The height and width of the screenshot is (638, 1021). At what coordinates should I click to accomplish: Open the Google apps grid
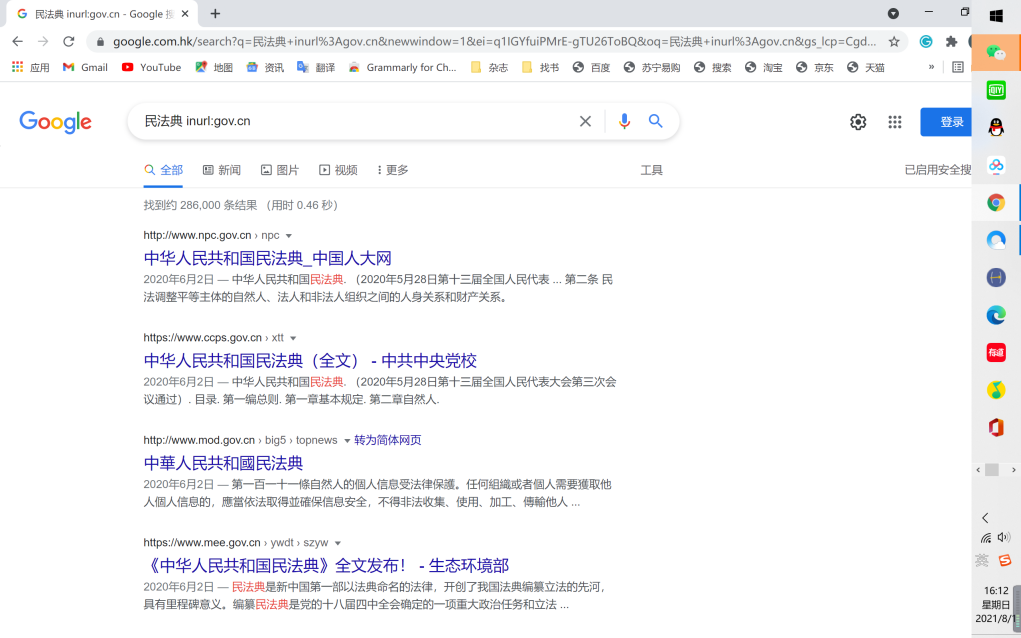[895, 122]
